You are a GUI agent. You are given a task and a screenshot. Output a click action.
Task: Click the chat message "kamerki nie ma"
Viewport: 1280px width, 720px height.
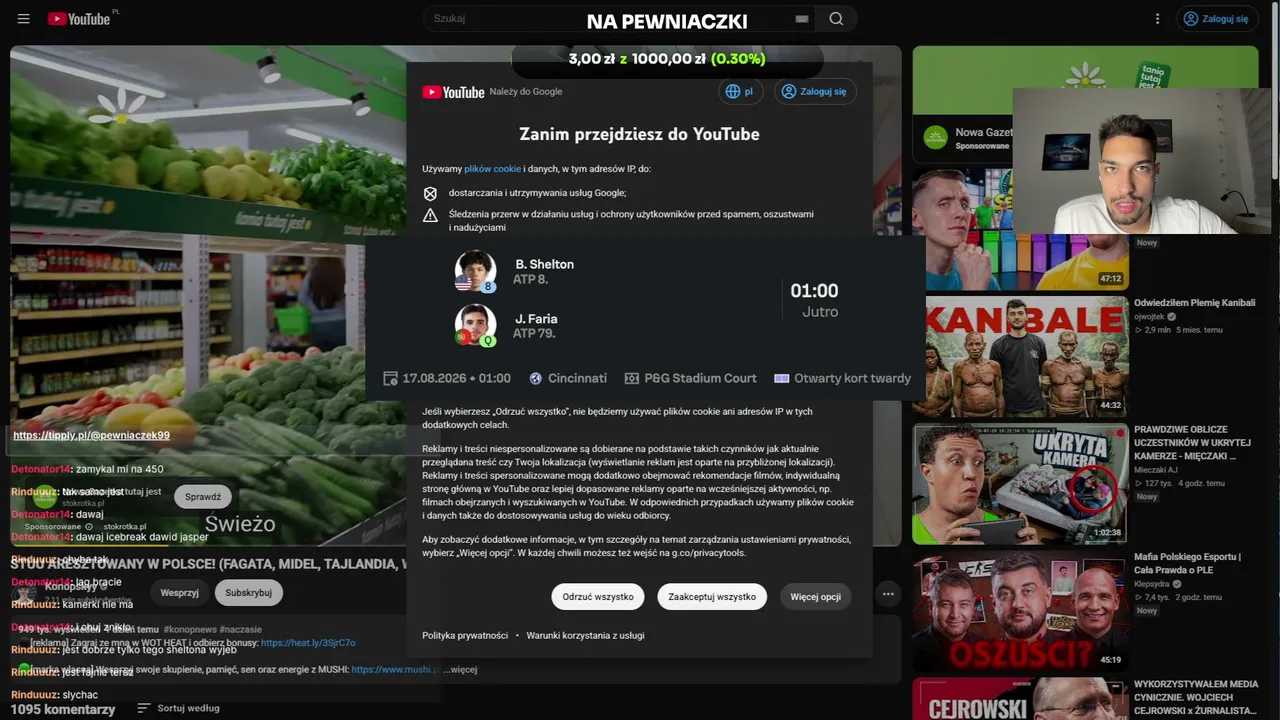[x=97, y=604]
